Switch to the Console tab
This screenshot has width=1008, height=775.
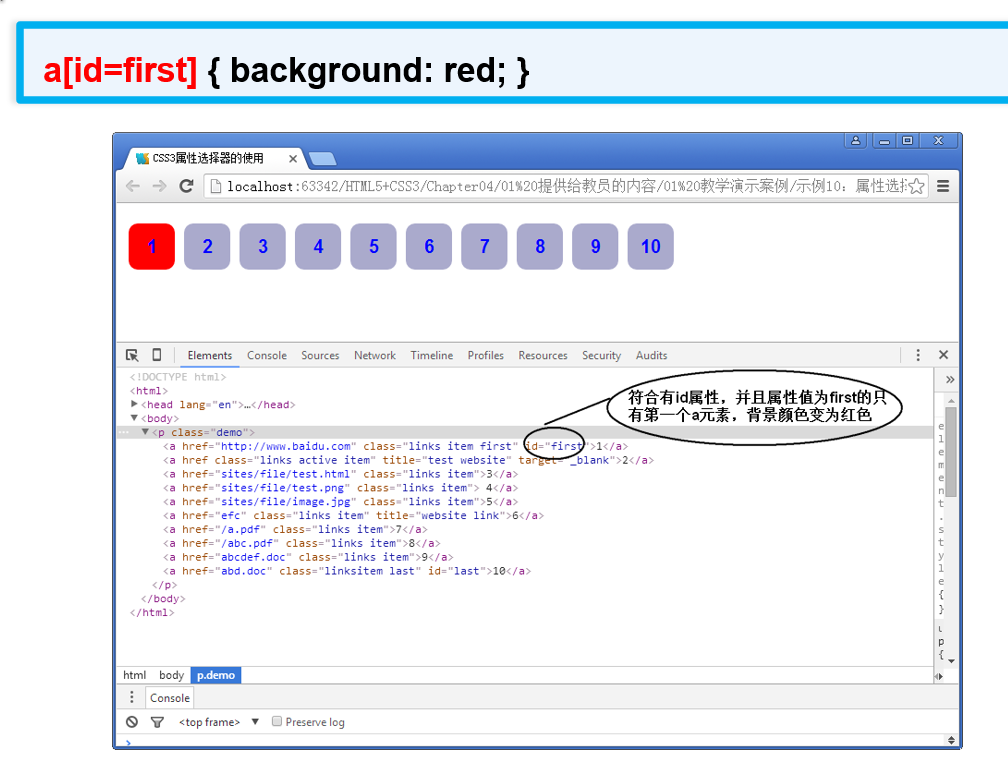[267, 355]
